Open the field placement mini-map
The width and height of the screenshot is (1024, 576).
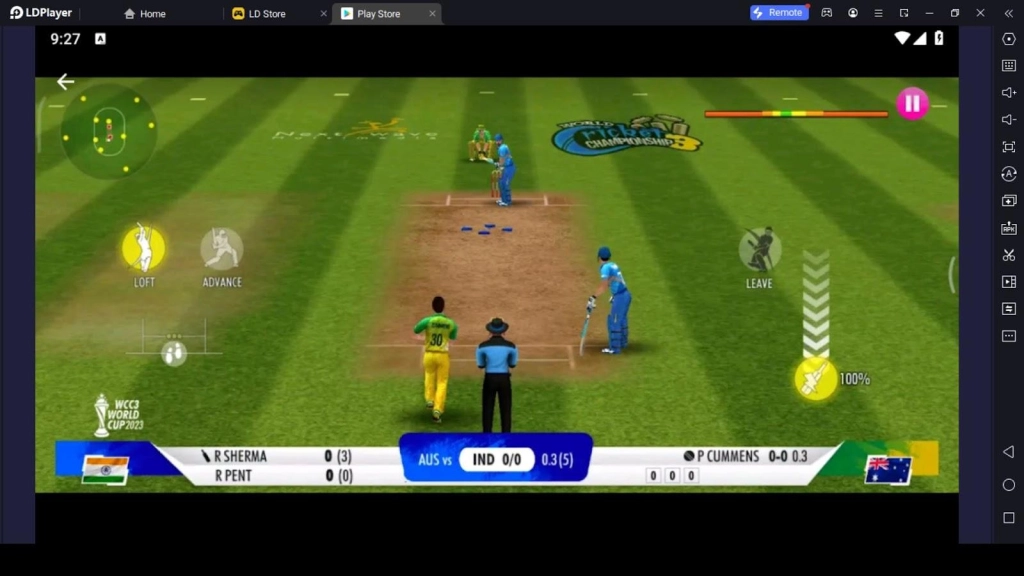tap(108, 131)
